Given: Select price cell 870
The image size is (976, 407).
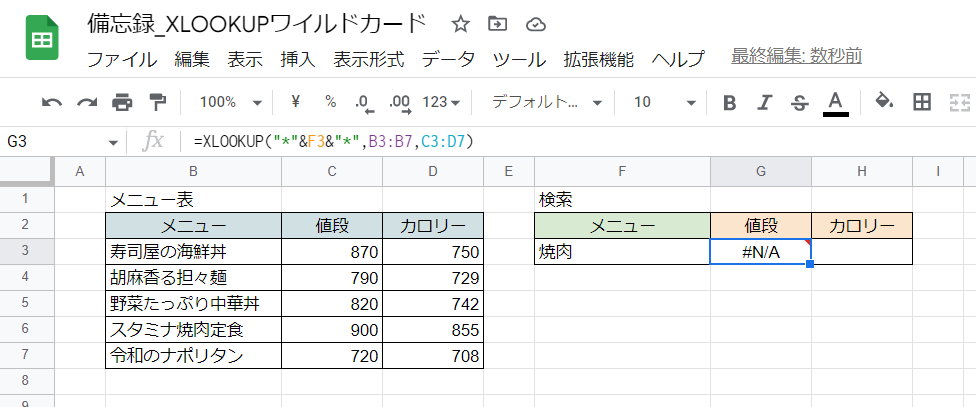Looking at the screenshot, I should (332, 251).
